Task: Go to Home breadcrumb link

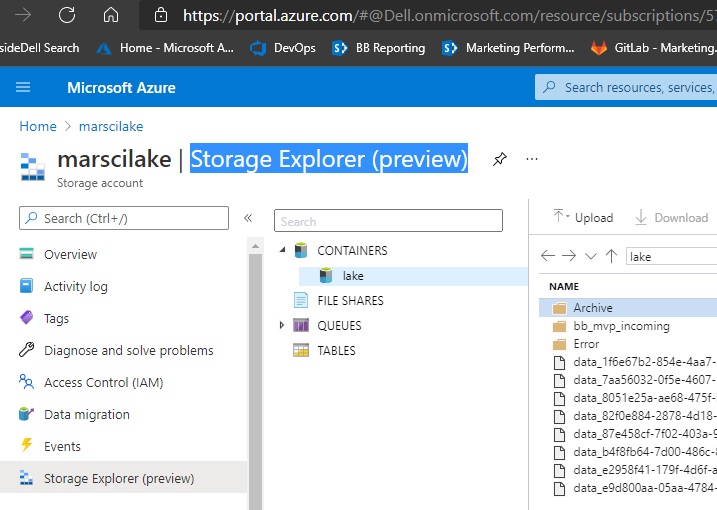Action: 38,126
